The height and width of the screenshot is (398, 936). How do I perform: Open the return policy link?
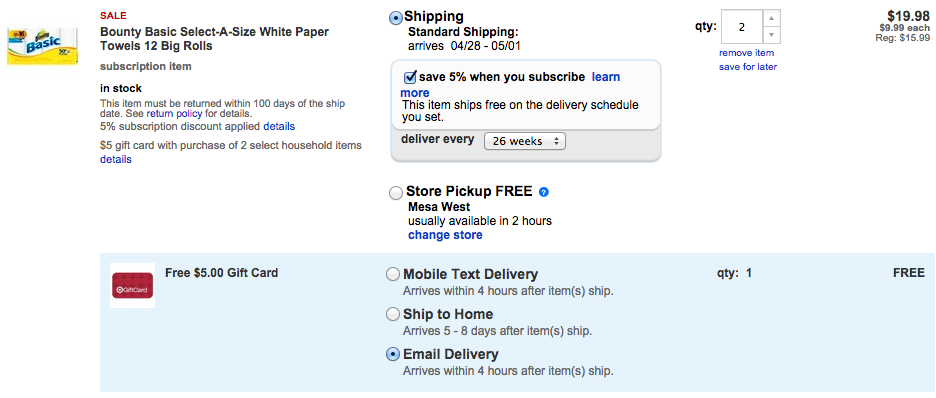point(174,113)
